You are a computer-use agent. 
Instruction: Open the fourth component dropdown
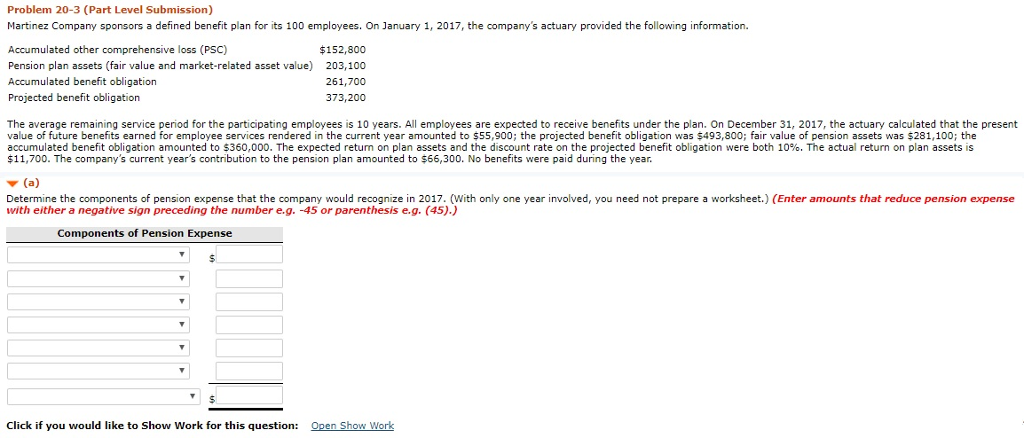click(x=98, y=325)
